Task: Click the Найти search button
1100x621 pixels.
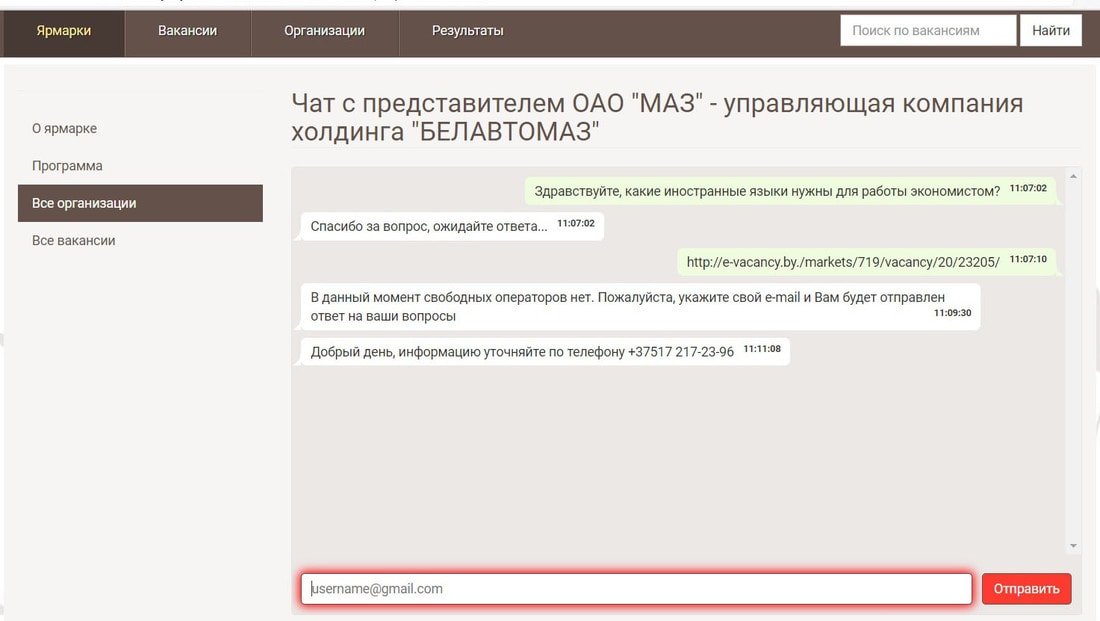Action: (1050, 31)
